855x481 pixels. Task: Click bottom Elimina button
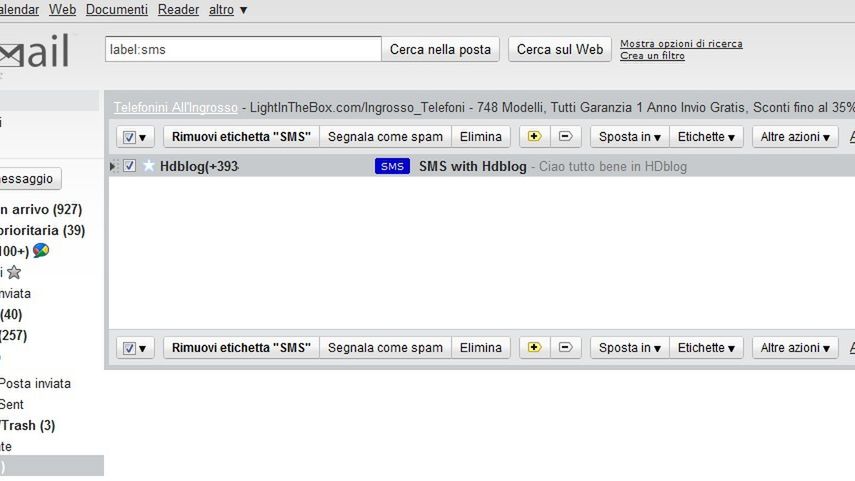click(x=480, y=348)
